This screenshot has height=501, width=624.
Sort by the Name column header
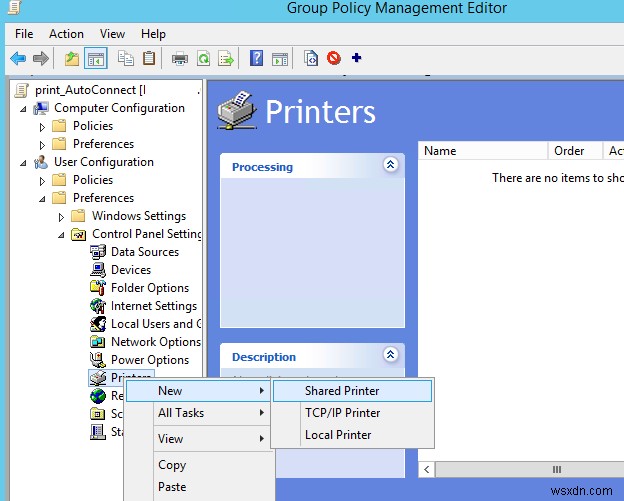[x=483, y=151]
